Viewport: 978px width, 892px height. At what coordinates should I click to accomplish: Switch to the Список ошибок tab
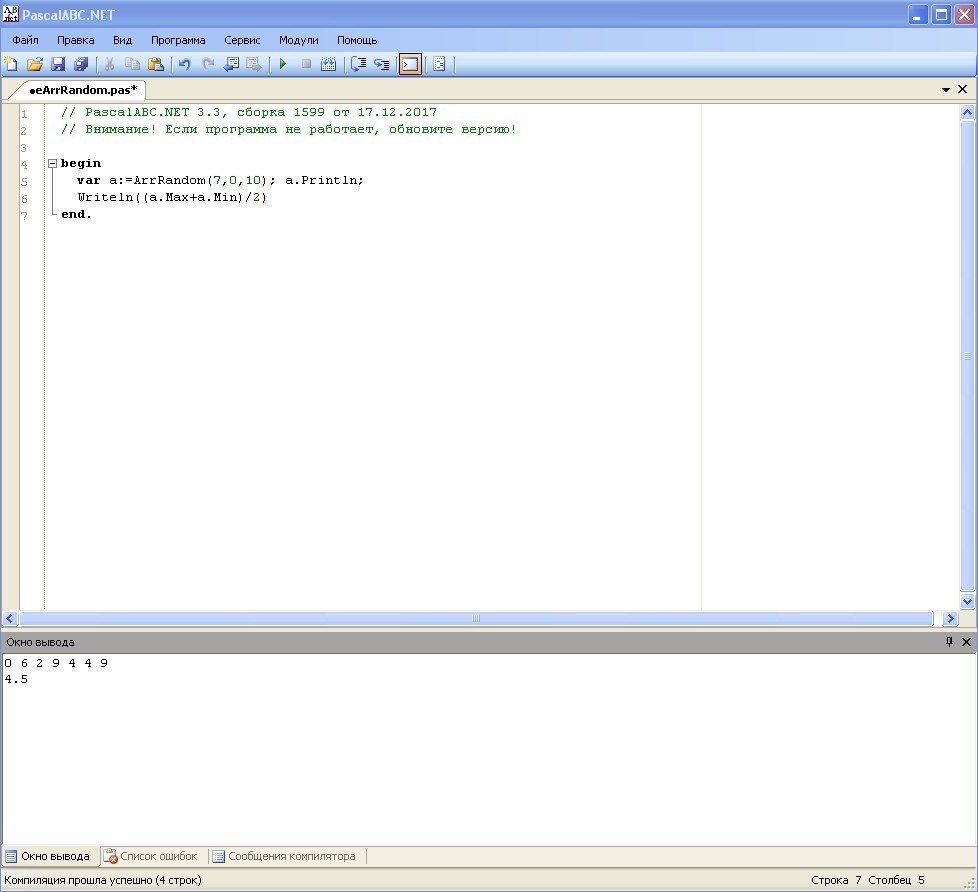pyautogui.click(x=151, y=856)
